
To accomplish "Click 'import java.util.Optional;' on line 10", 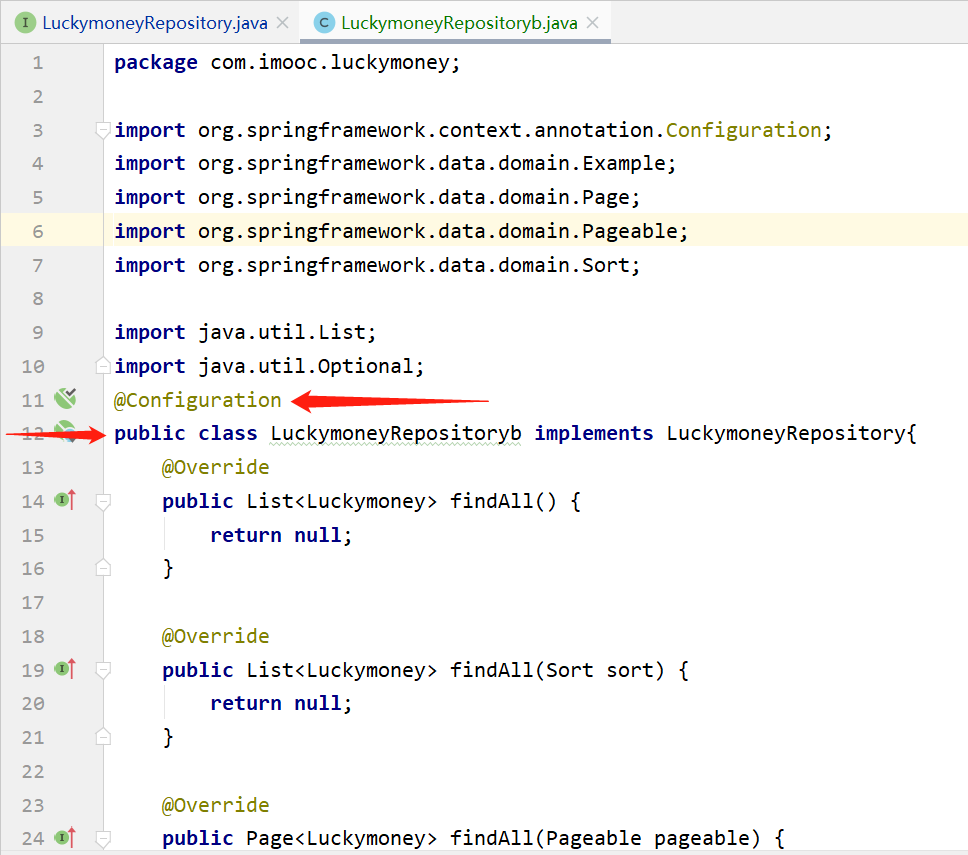I will tap(269, 366).
